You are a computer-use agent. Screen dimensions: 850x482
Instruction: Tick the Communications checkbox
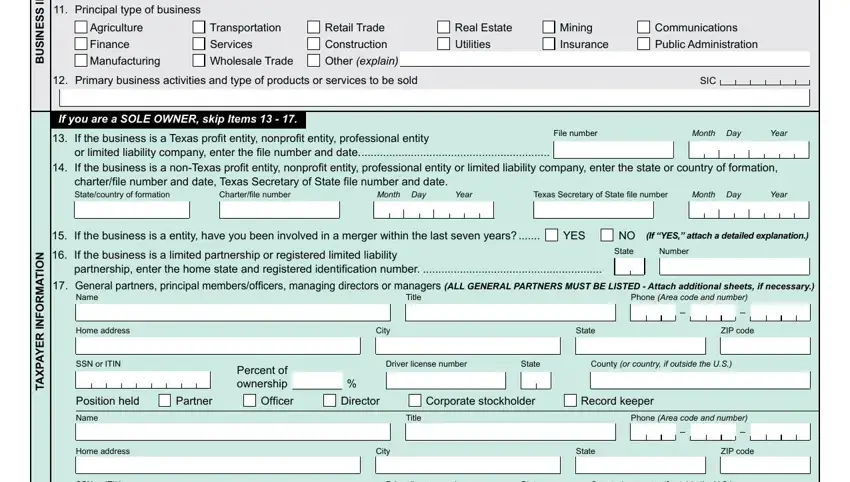point(643,27)
